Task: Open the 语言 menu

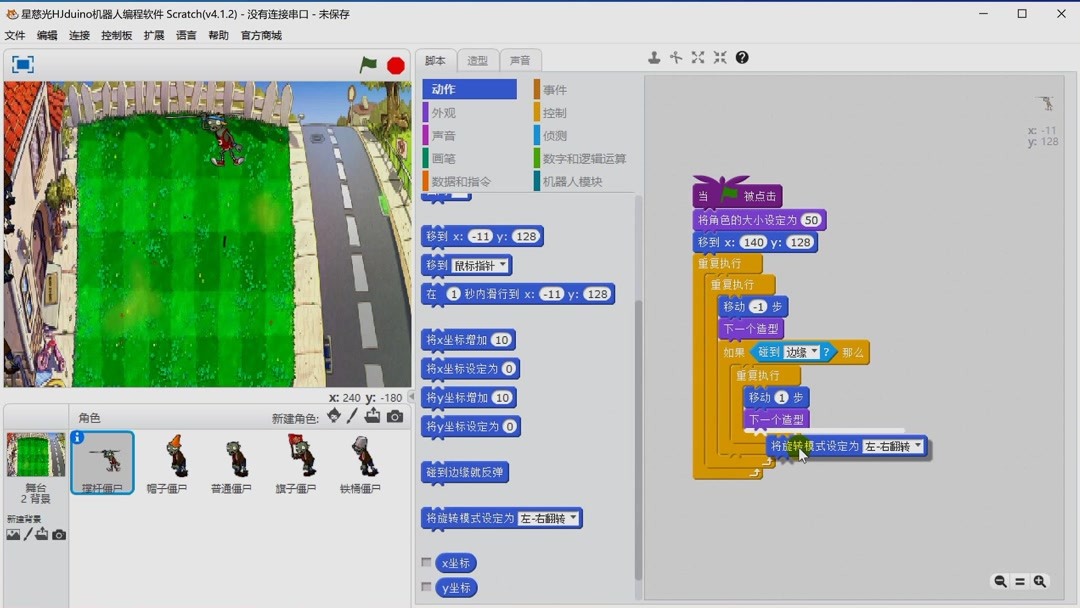Action: 186,33
